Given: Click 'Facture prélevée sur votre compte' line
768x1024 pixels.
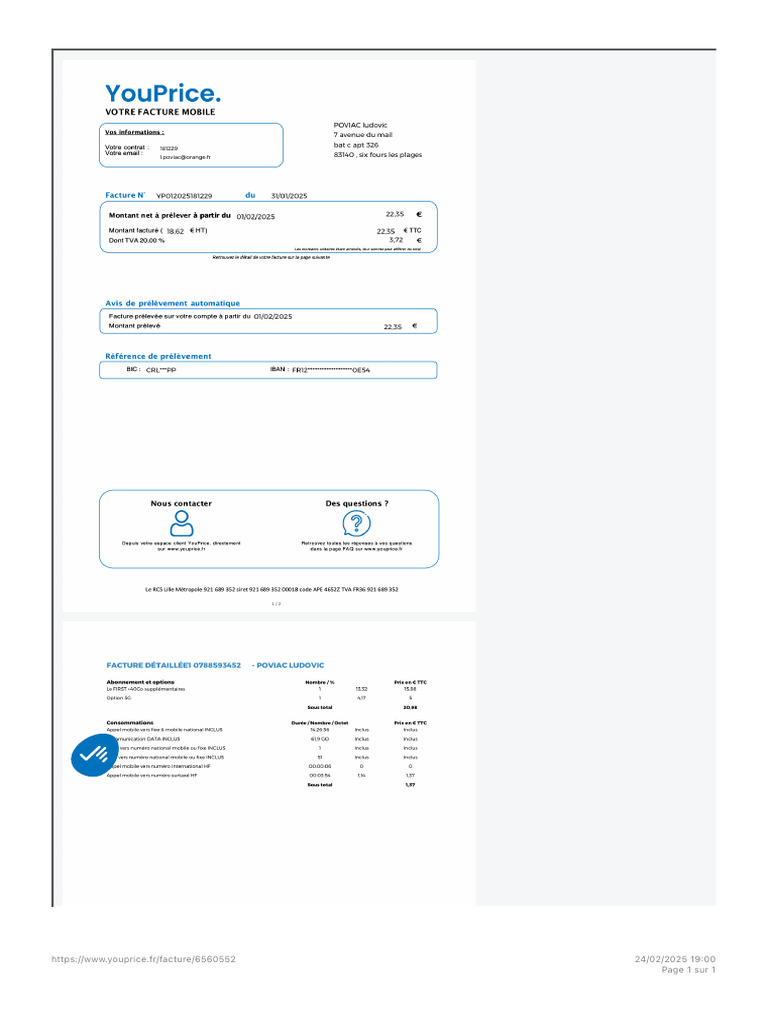Looking at the screenshot, I should tap(200, 316).
